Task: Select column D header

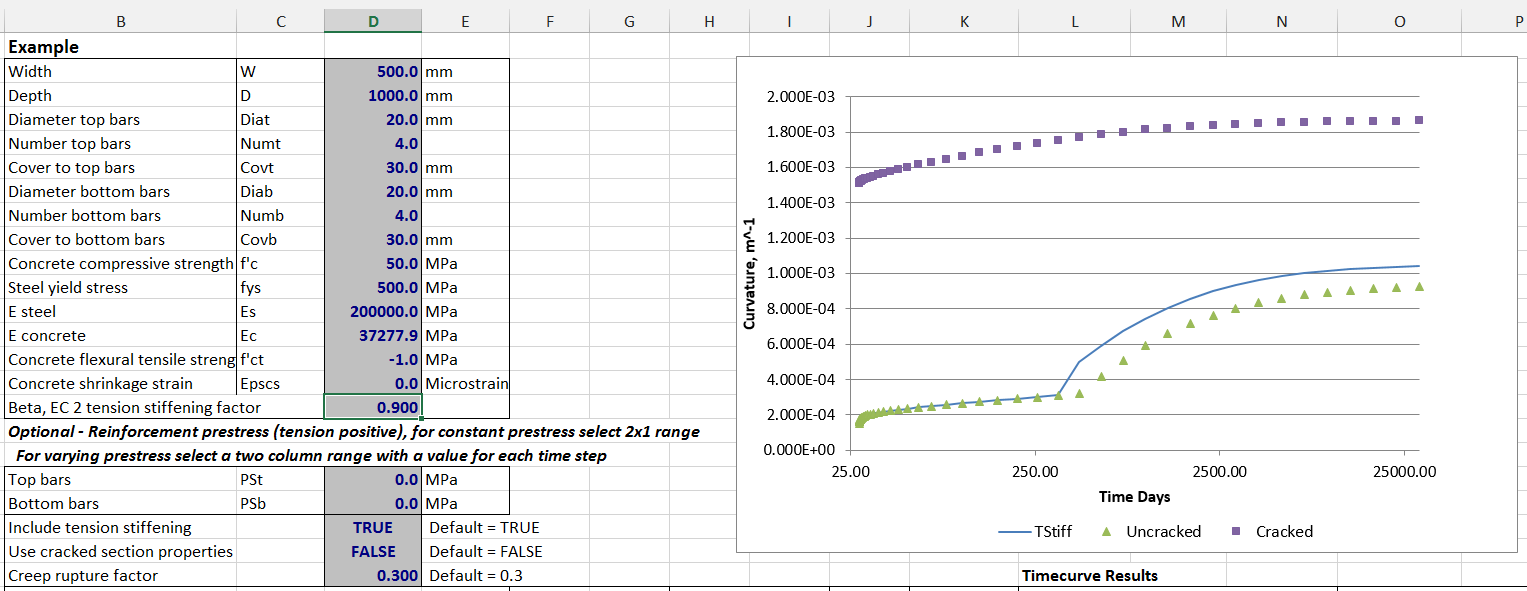Action: pyautogui.click(x=373, y=21)
